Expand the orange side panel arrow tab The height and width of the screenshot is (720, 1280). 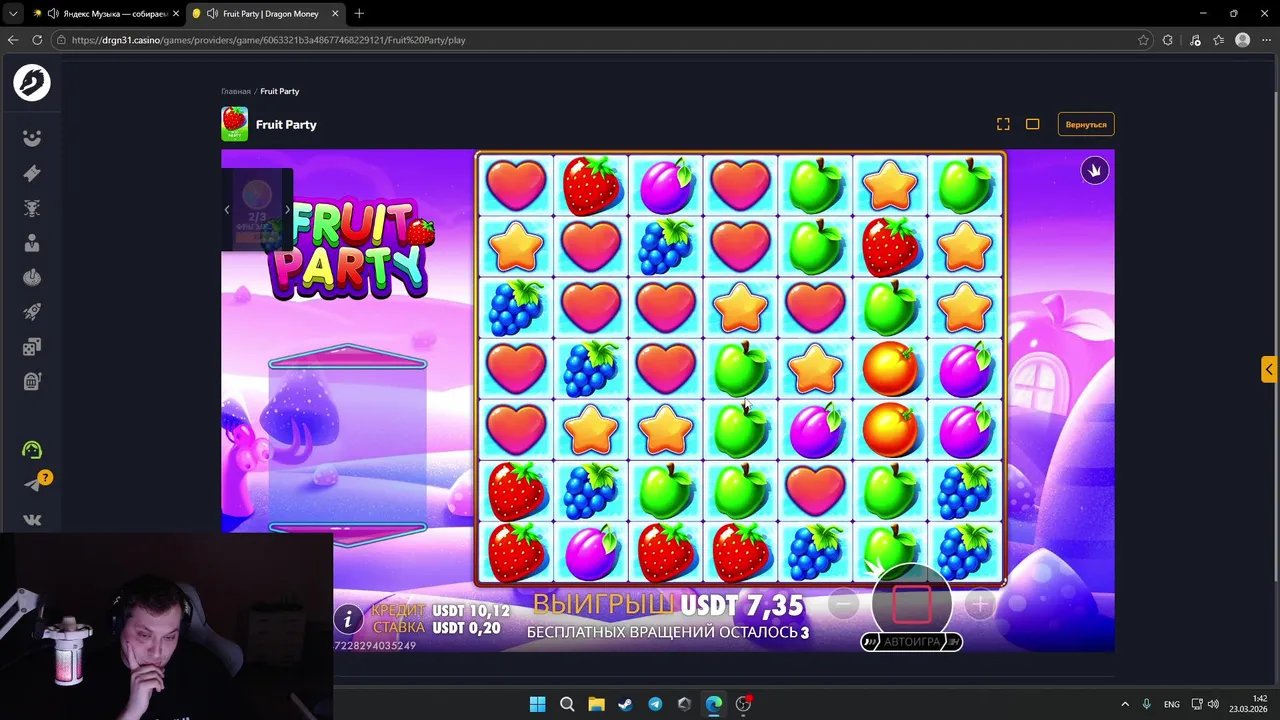coord(1269,369)
